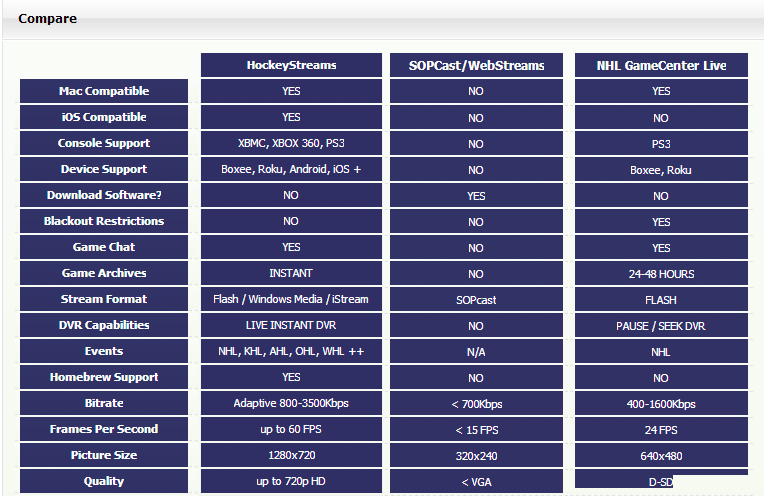Click the '400-1600Kbps' cell
Image resolution: width=764 pixels, height=496 pixels.
(x=661, y=403)
